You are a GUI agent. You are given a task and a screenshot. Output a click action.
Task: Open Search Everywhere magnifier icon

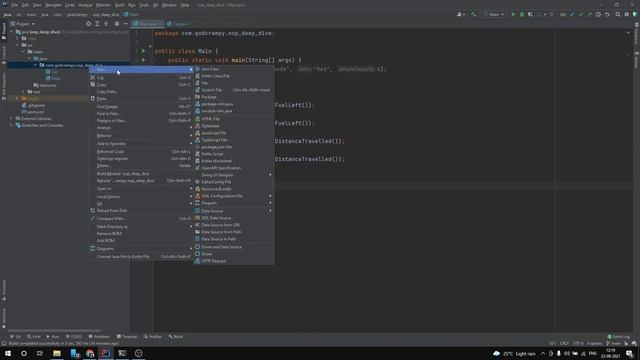point(618,14)
